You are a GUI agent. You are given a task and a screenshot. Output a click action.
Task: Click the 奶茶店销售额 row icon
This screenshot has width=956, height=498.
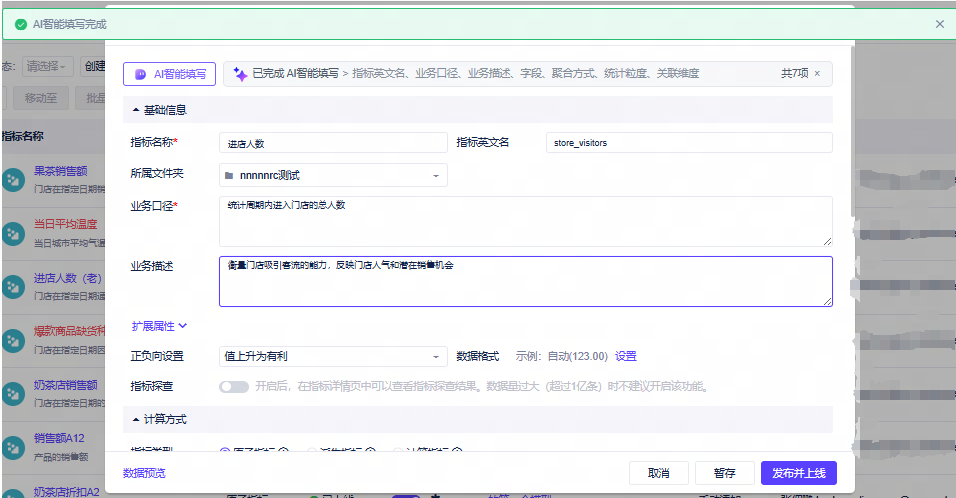[13, 394]
